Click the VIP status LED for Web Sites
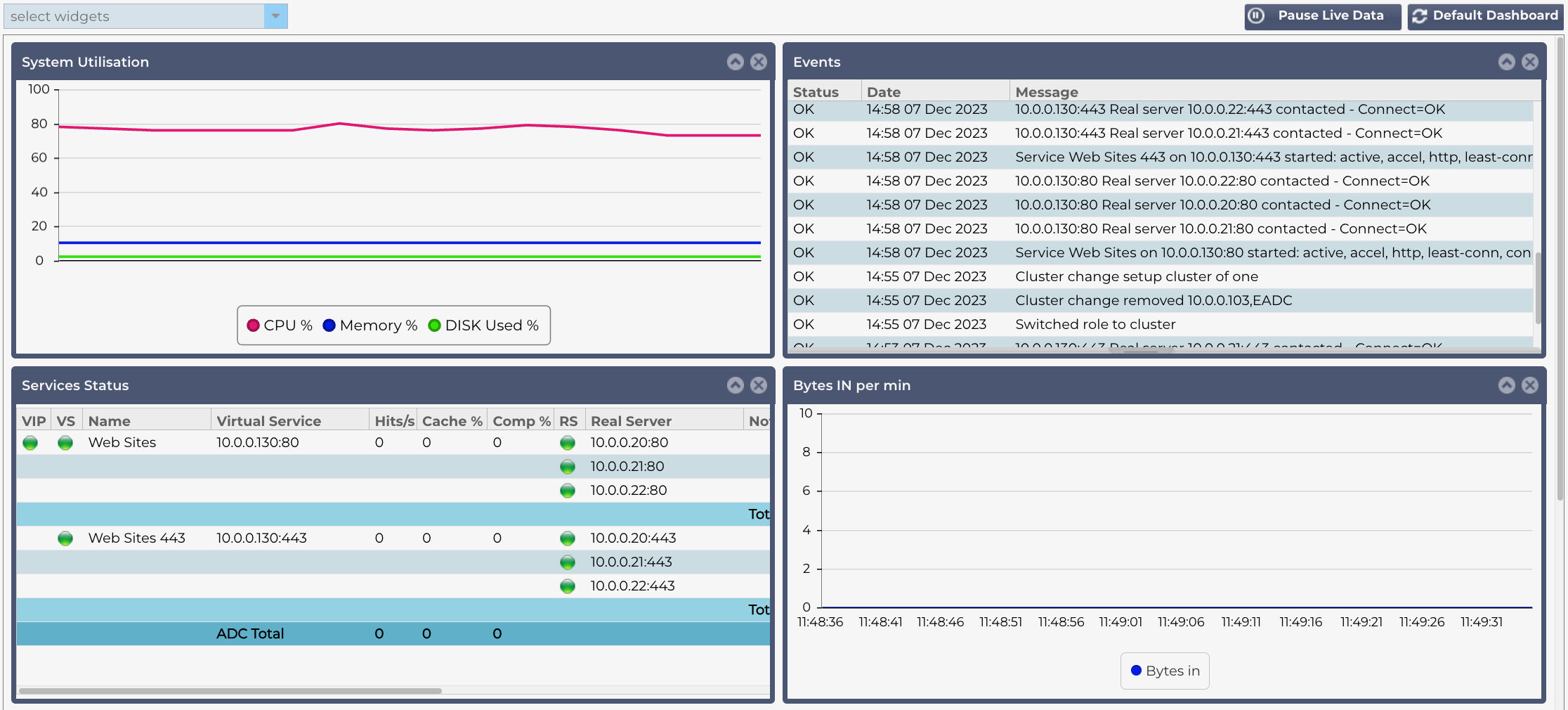The height and width of the screenshot is (710, 1568). 30,442
